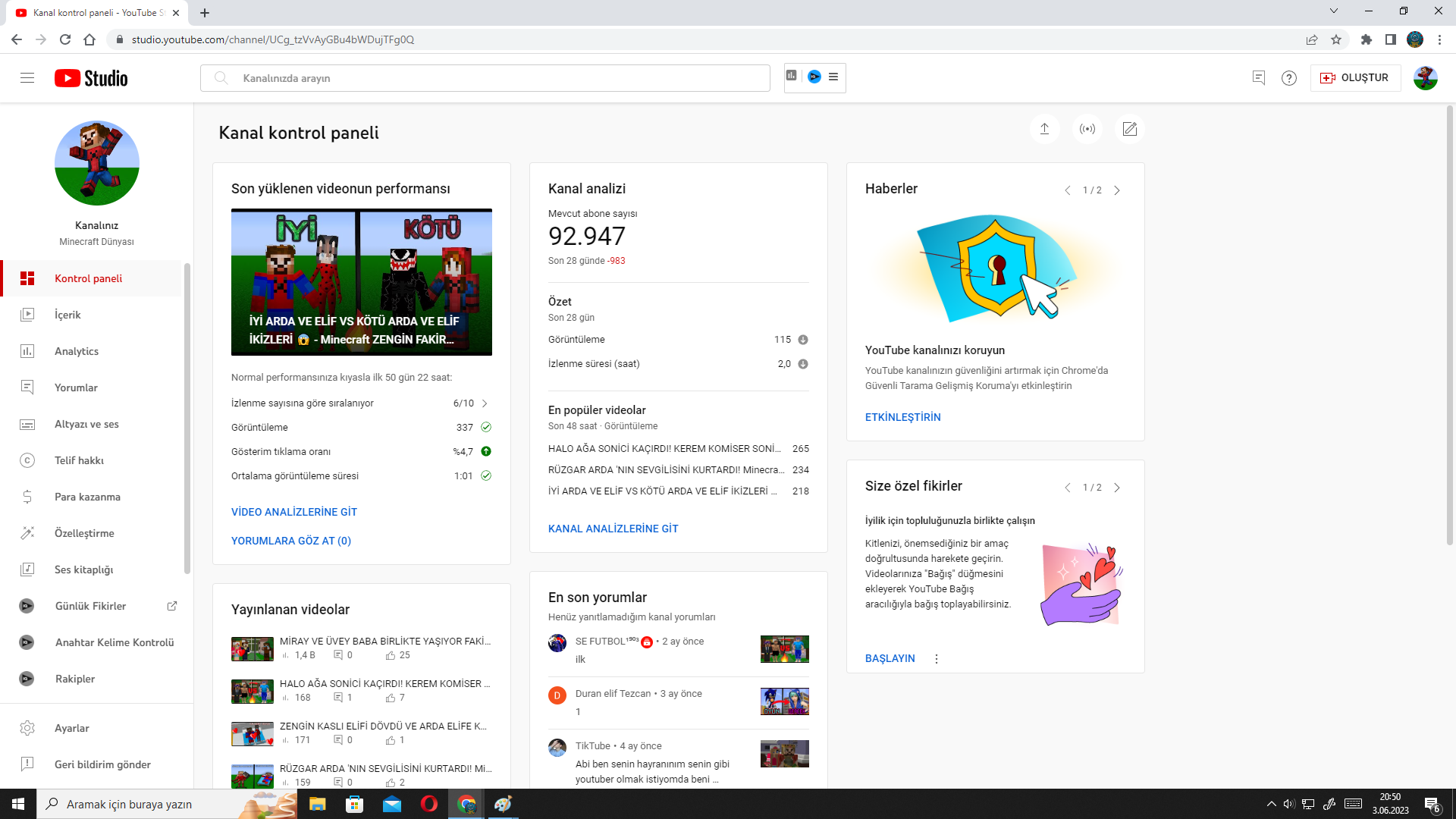Open the extension list menu icon

click(833, 77)
